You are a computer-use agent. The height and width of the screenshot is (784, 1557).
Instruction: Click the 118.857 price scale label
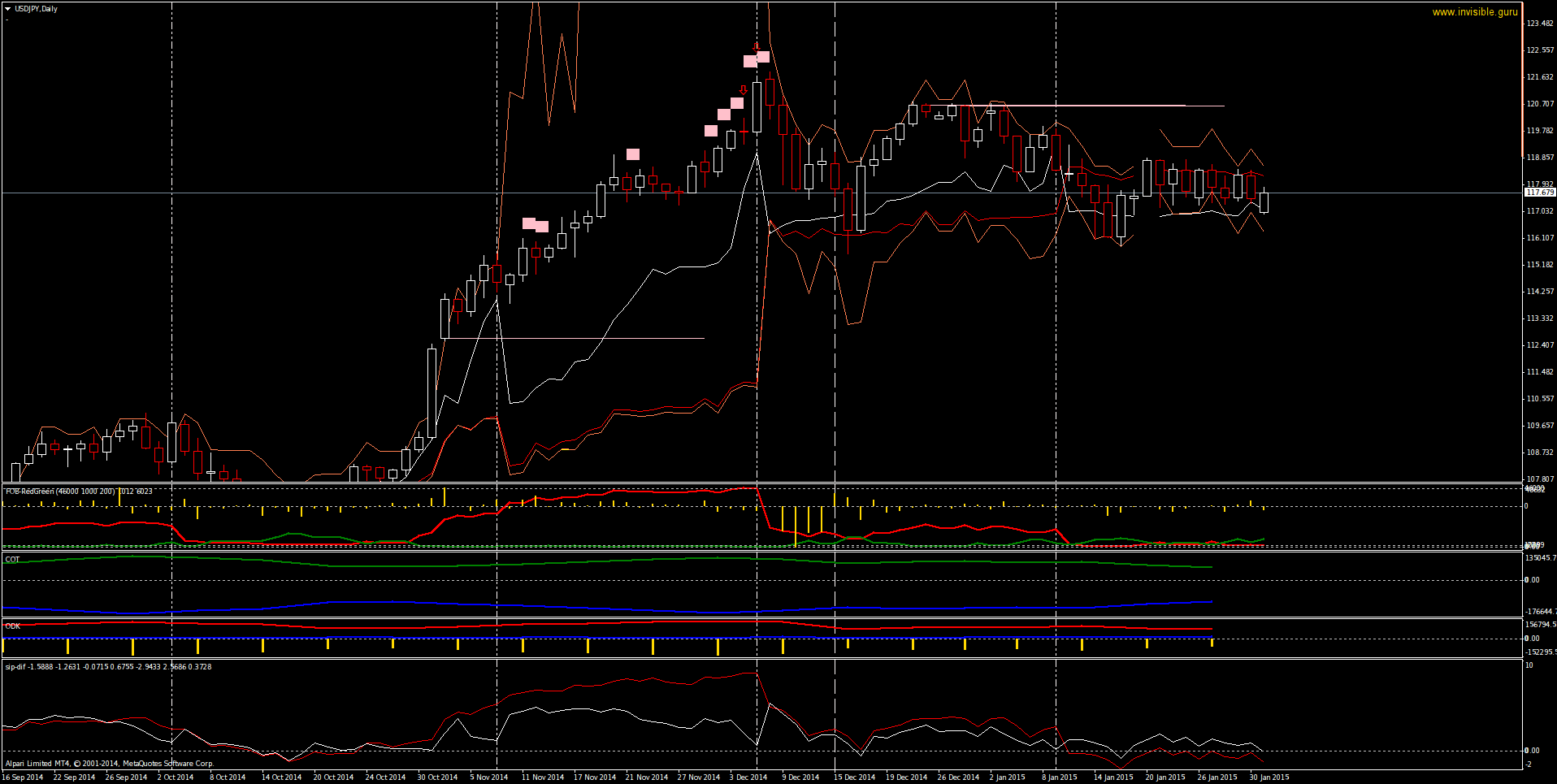(1540, 157)
